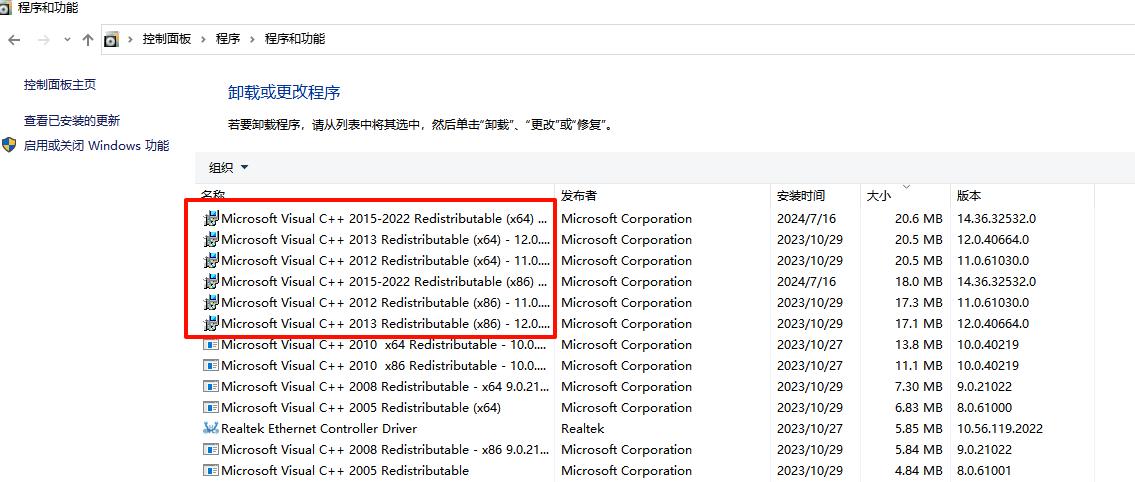Screen dimensions: 1135x482
Task: Navigate to 程序 in the breadcrumb path
Action: [228, 39]
